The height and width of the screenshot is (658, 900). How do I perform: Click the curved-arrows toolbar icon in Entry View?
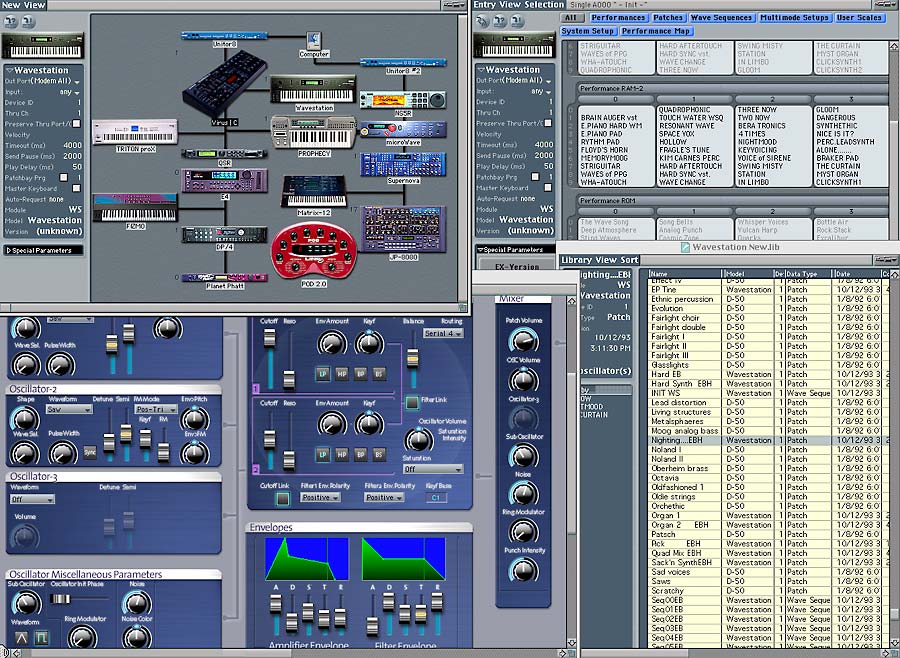pos(483,21)
